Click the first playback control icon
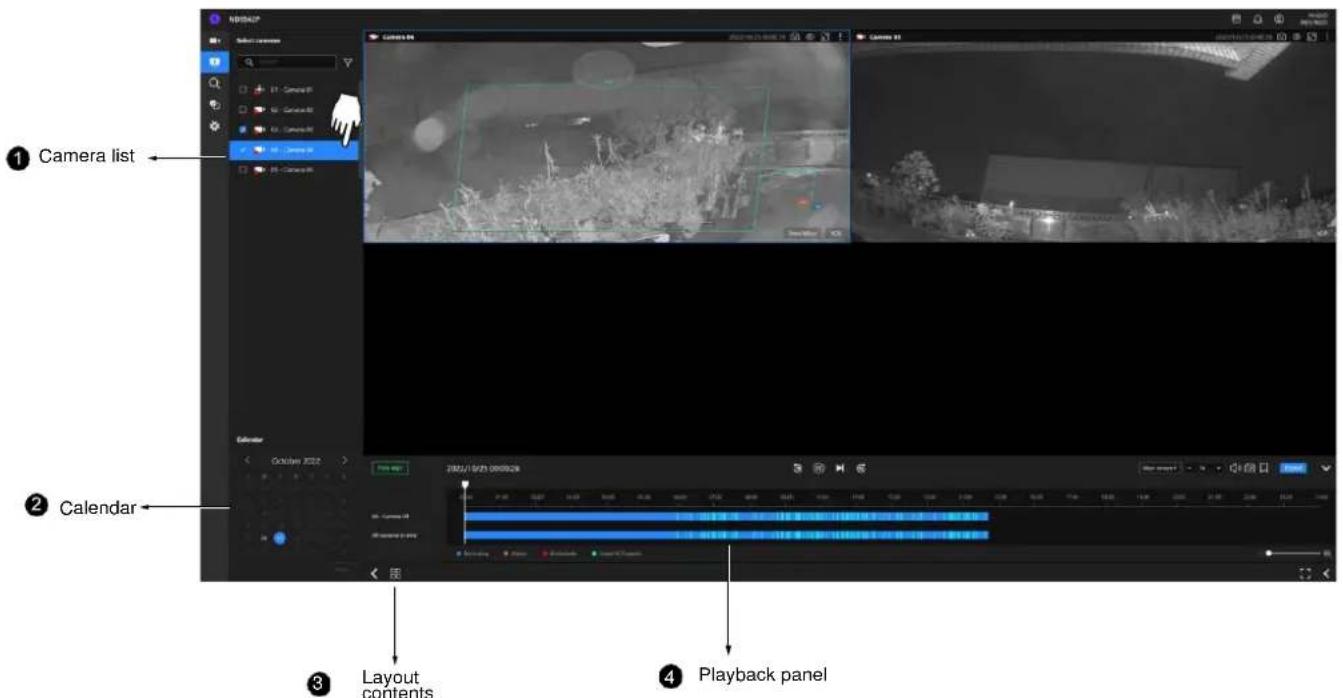The image size is (1343, 698). (798, 467)
